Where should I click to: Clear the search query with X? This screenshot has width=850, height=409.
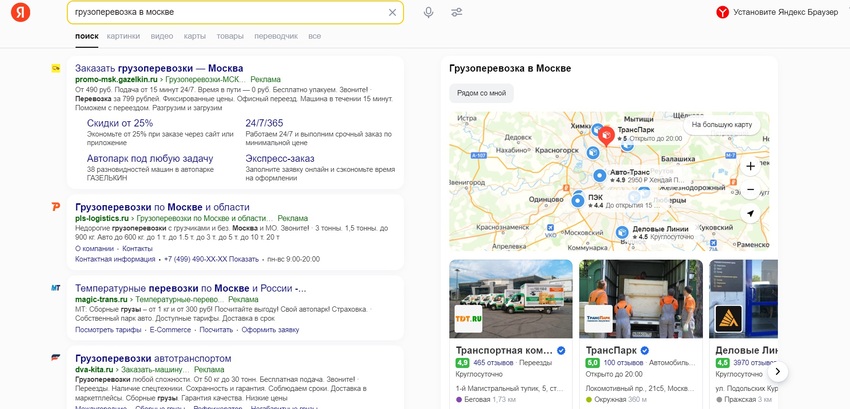pyautogui.click(x=392, y=12)
